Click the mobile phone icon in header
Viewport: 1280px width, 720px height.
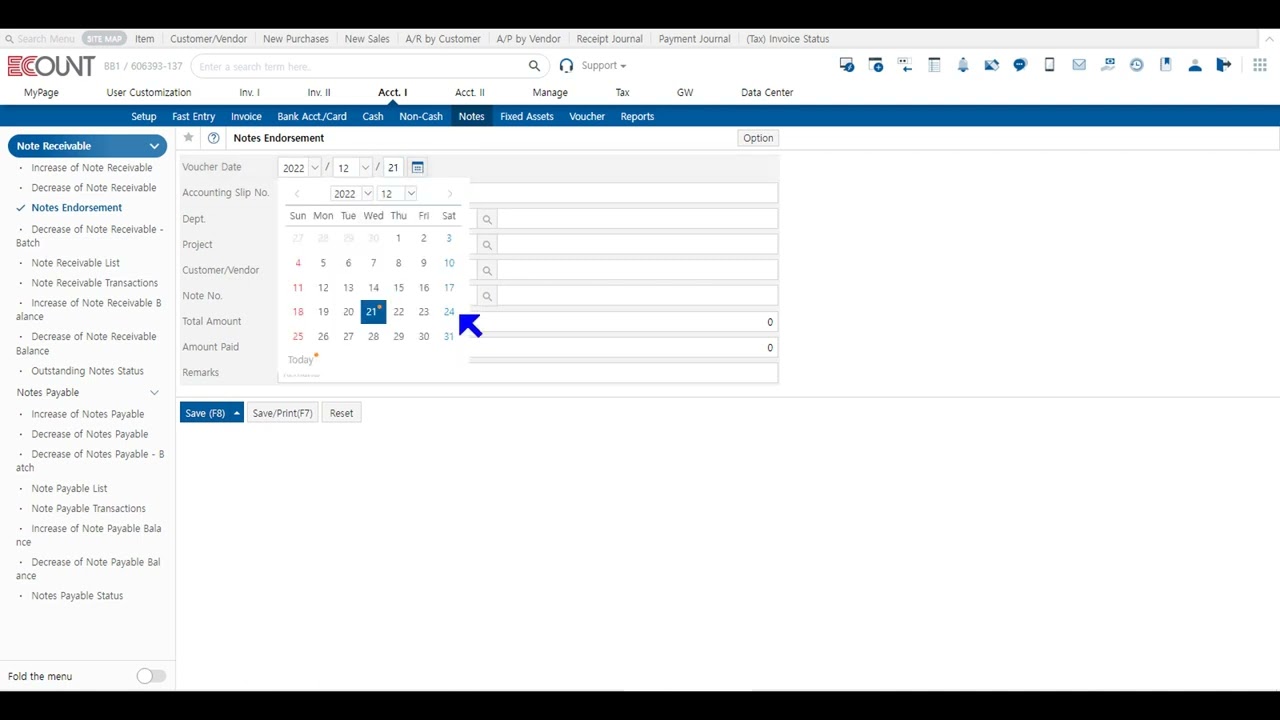pyautogui.click(x=1049, y=65)
